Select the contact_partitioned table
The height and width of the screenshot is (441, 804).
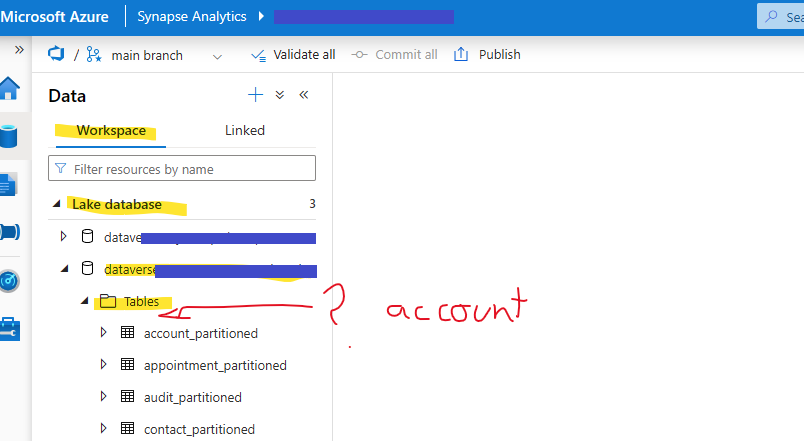[199, 429]
